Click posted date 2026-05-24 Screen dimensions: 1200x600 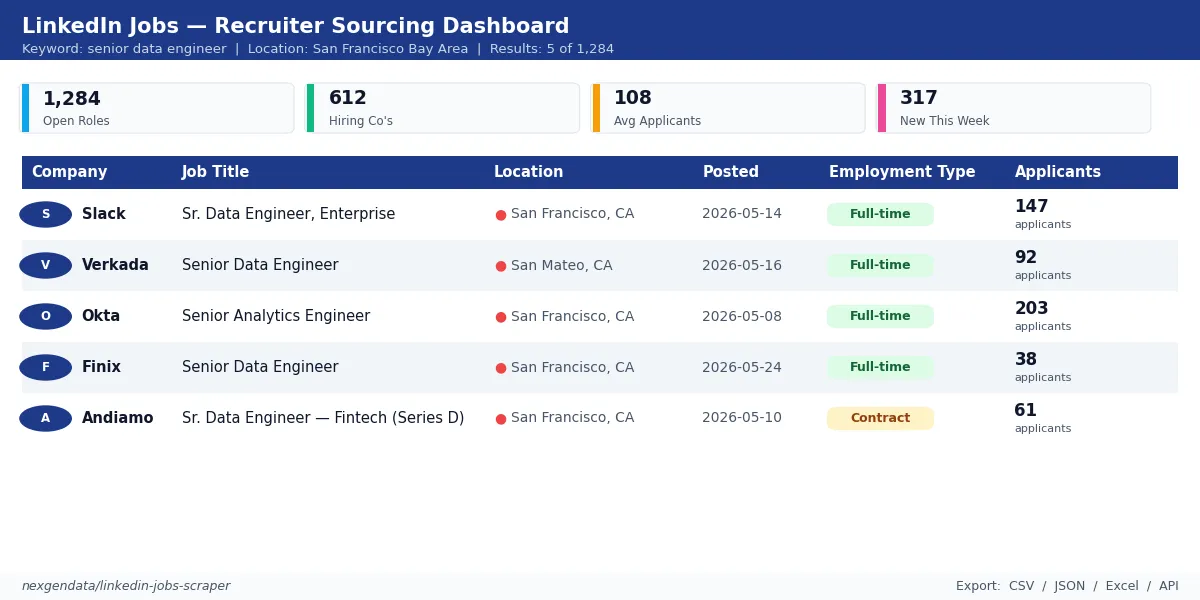(742, 368)
